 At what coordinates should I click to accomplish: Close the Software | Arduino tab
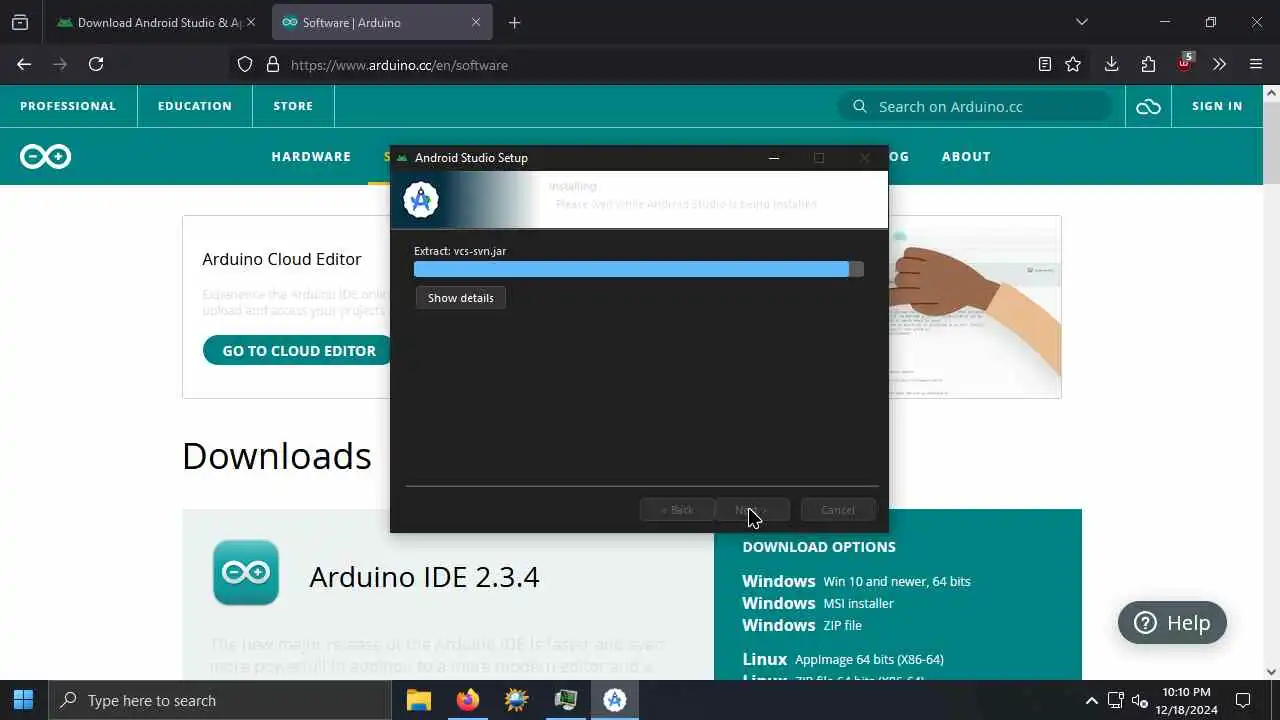[x=476, y=22]
